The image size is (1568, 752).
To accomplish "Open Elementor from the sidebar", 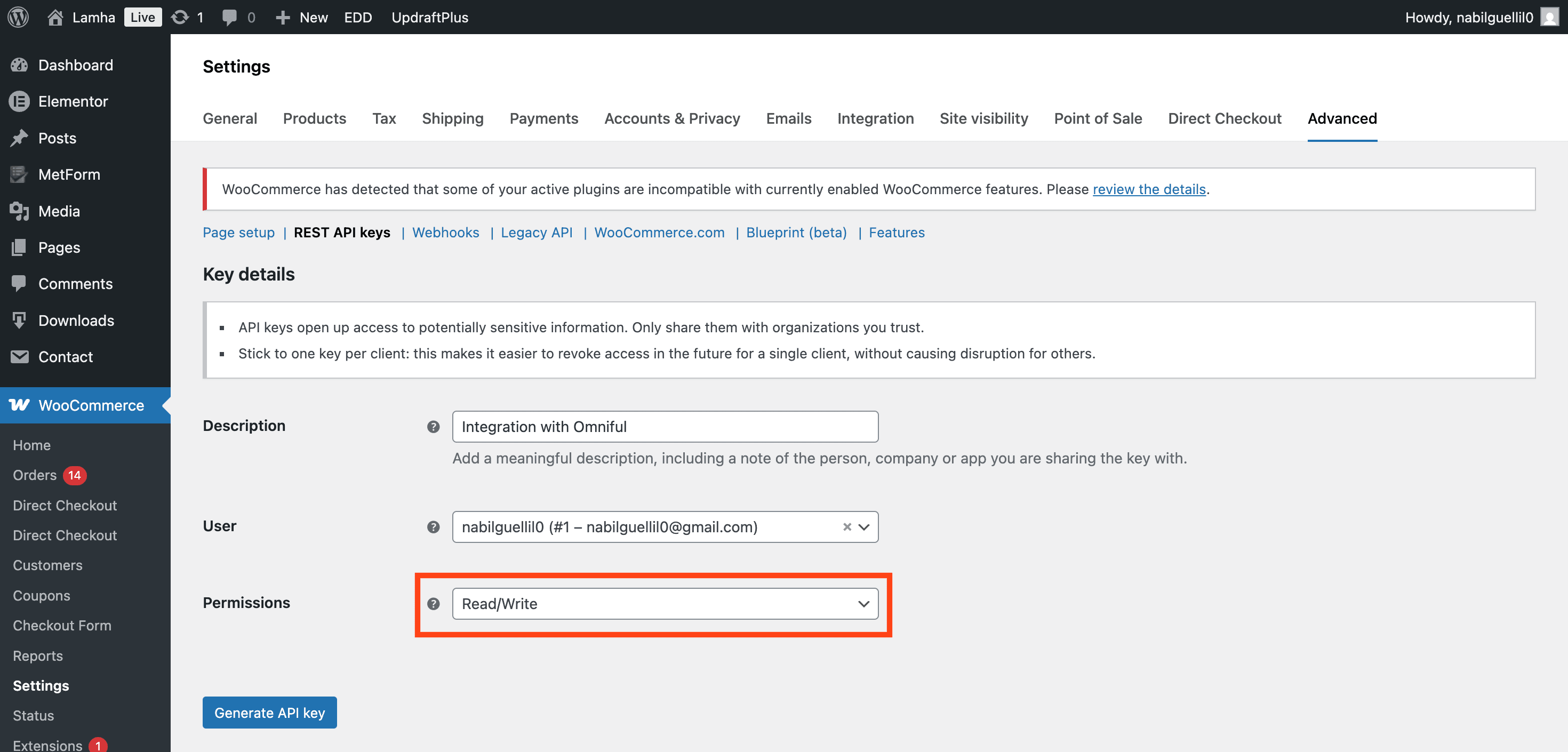I will (x=73, y=101).
